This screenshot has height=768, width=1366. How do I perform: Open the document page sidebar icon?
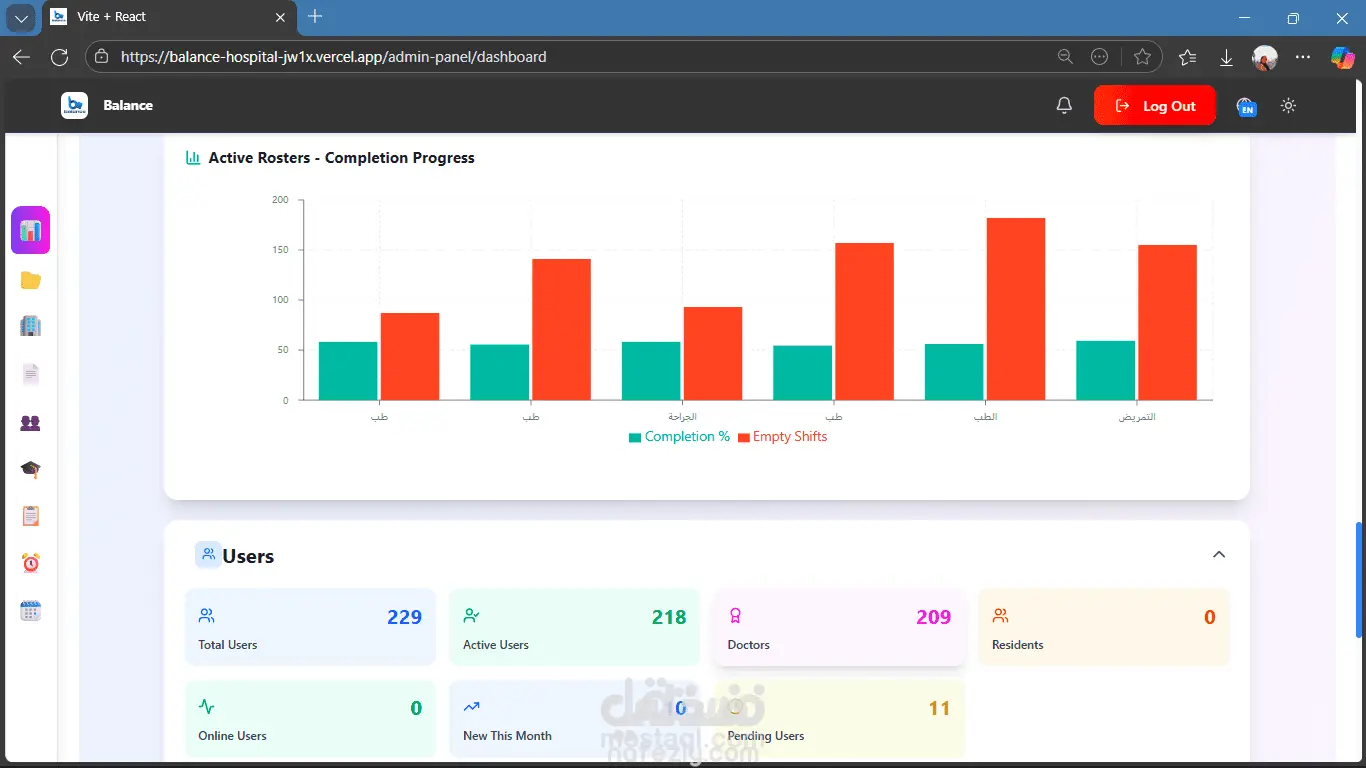click(31, 374)
